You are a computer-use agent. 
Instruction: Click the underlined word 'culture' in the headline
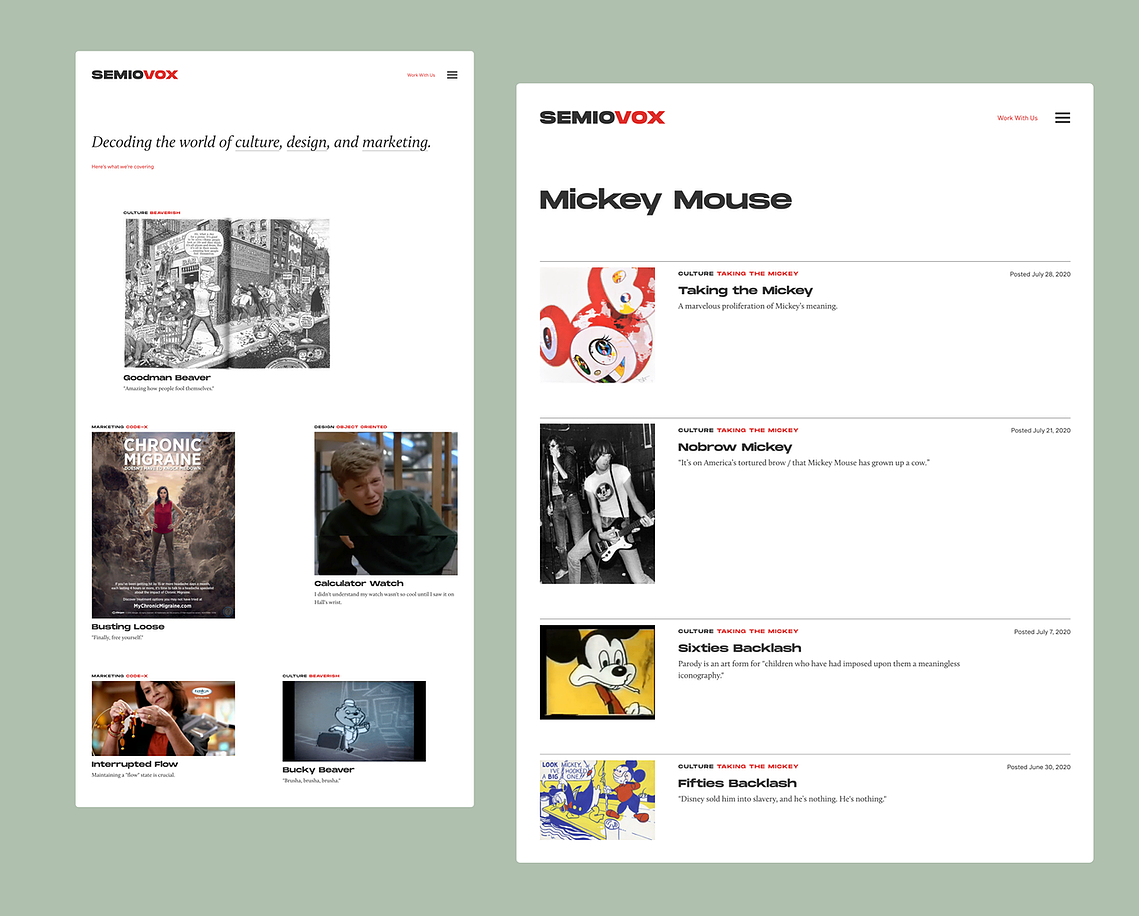pyautogui.click(x=257, y=142)
